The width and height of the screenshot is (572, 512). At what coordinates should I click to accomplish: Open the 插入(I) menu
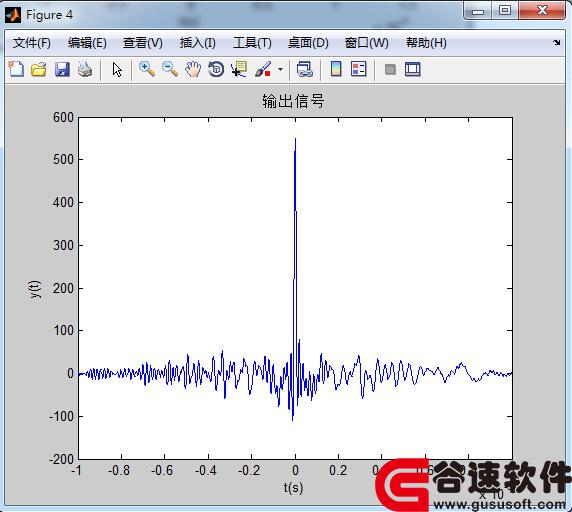[198, 43]
